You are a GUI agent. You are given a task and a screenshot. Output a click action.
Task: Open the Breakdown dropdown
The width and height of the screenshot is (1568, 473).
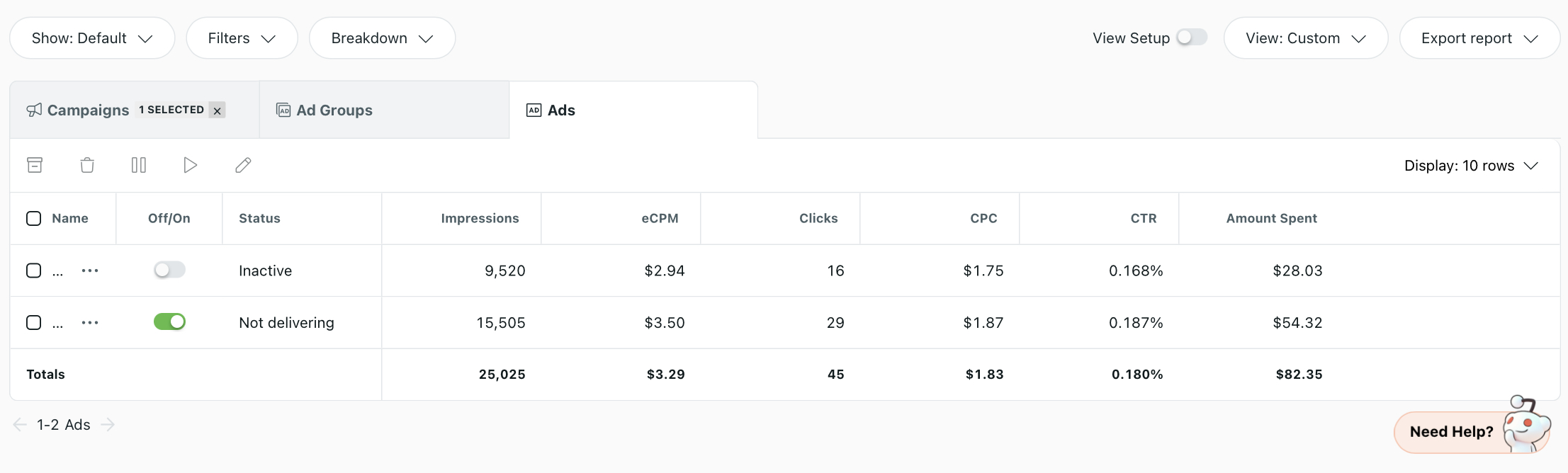(x=382, y=38)
